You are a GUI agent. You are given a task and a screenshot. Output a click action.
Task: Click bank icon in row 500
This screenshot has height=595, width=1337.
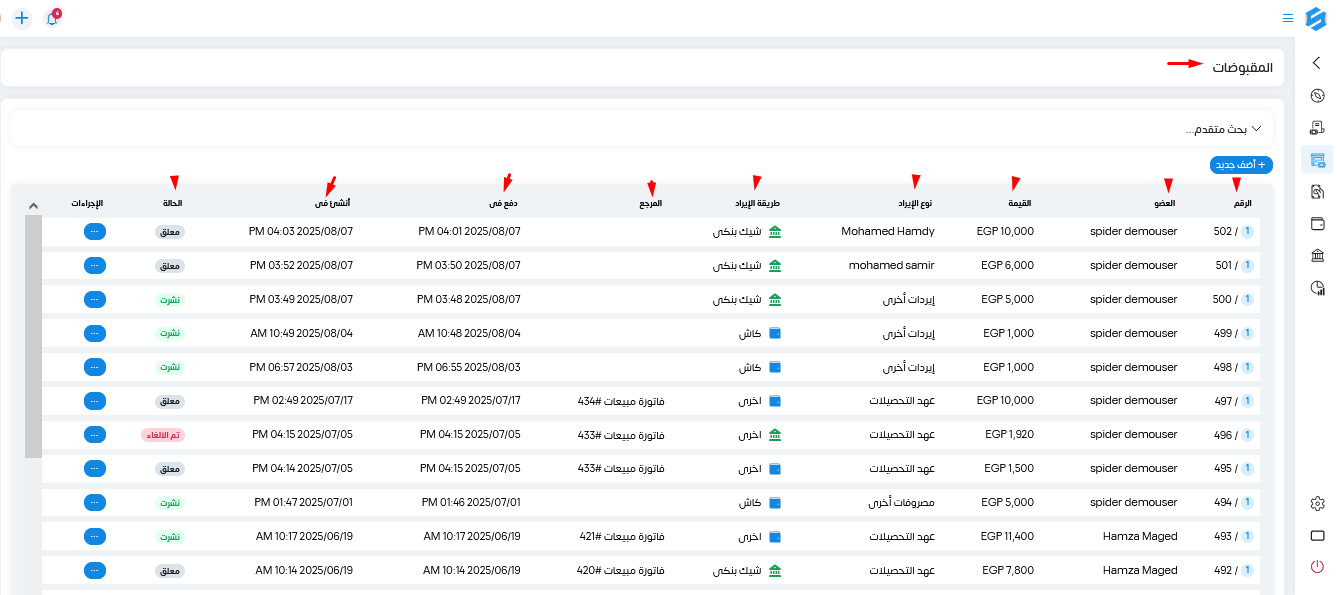774,299
